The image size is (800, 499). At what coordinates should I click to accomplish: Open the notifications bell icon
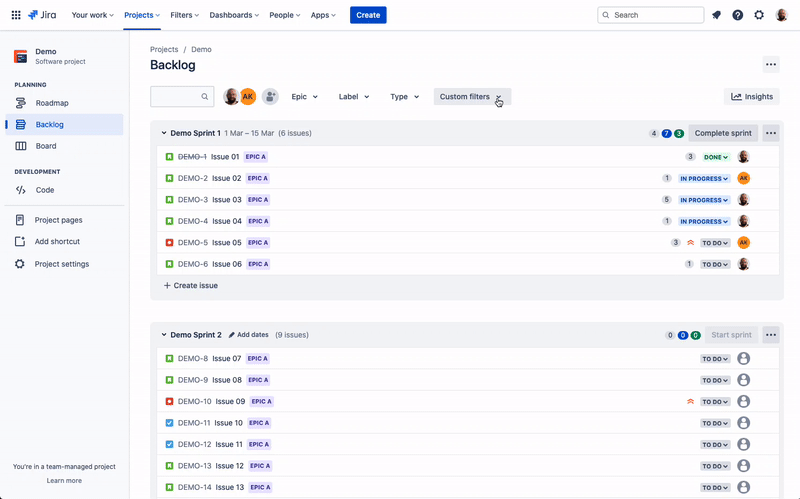[x=716, y=15]
